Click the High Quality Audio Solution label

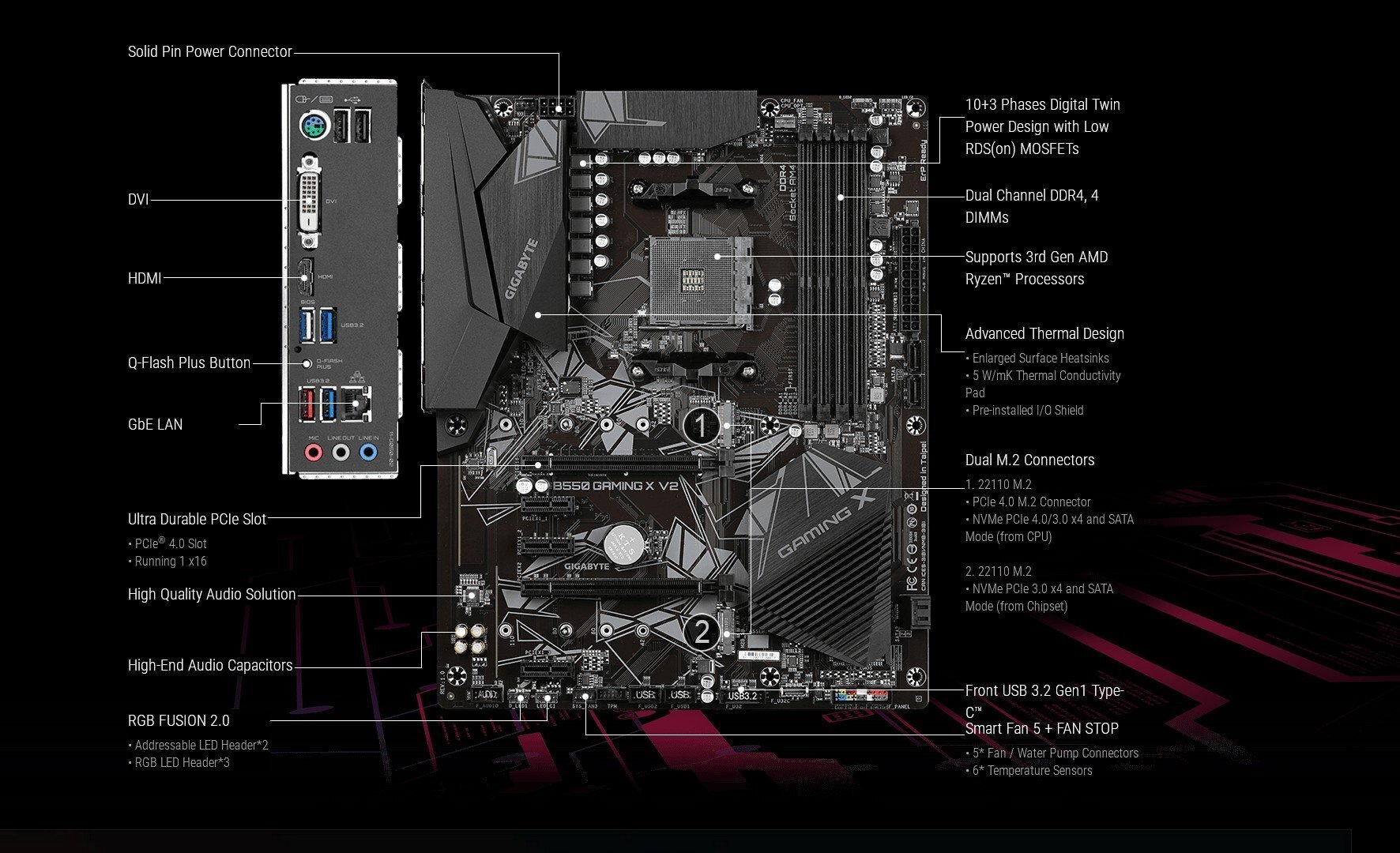coord(212,594)
